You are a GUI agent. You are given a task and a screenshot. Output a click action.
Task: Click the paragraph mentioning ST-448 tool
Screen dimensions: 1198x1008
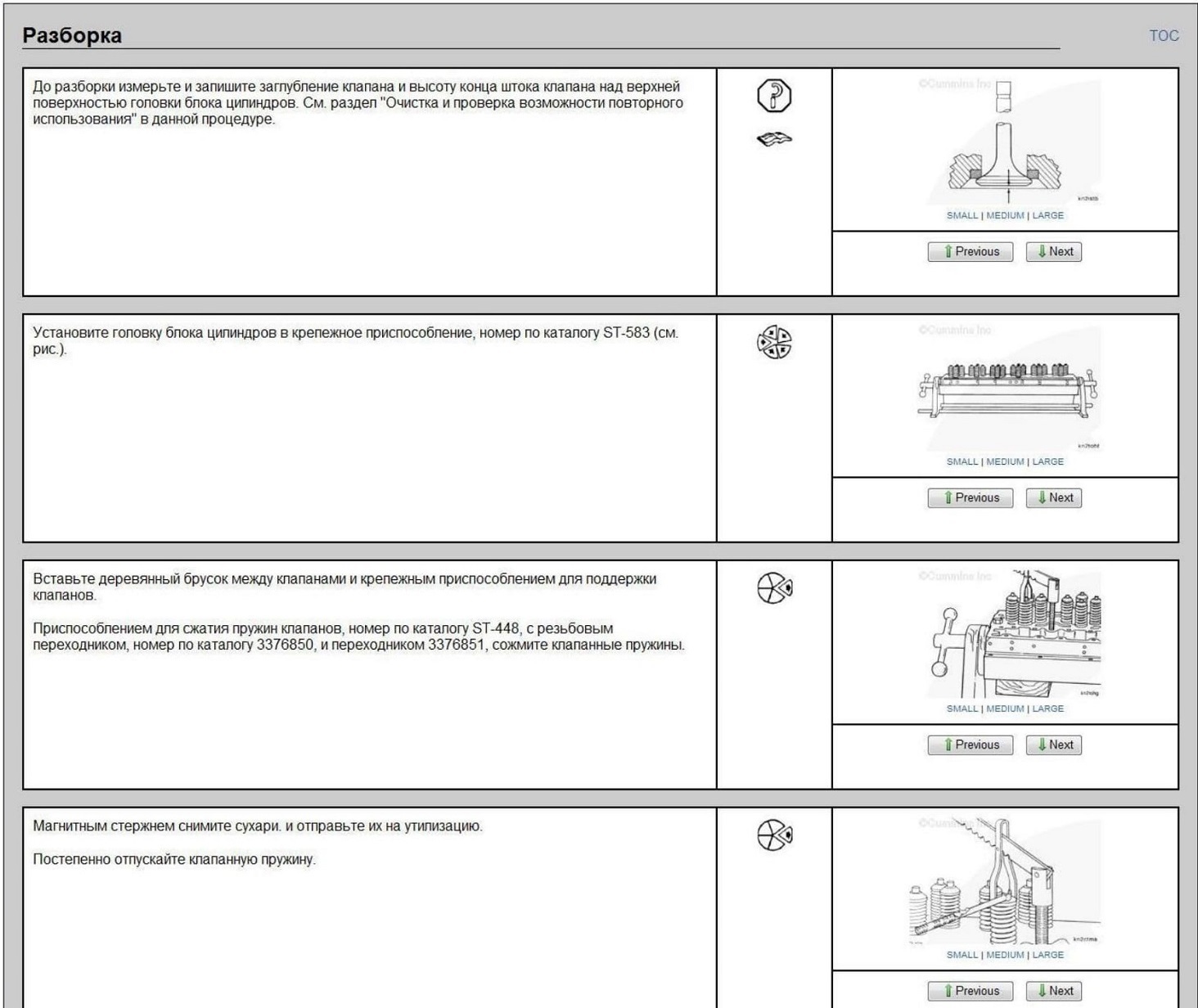pyautogui.click(x=358, y=637)
